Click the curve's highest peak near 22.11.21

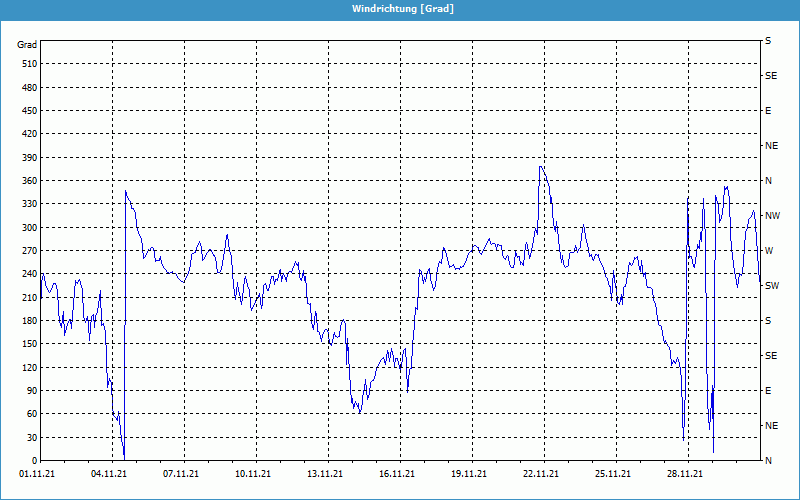tap(541, 167)
